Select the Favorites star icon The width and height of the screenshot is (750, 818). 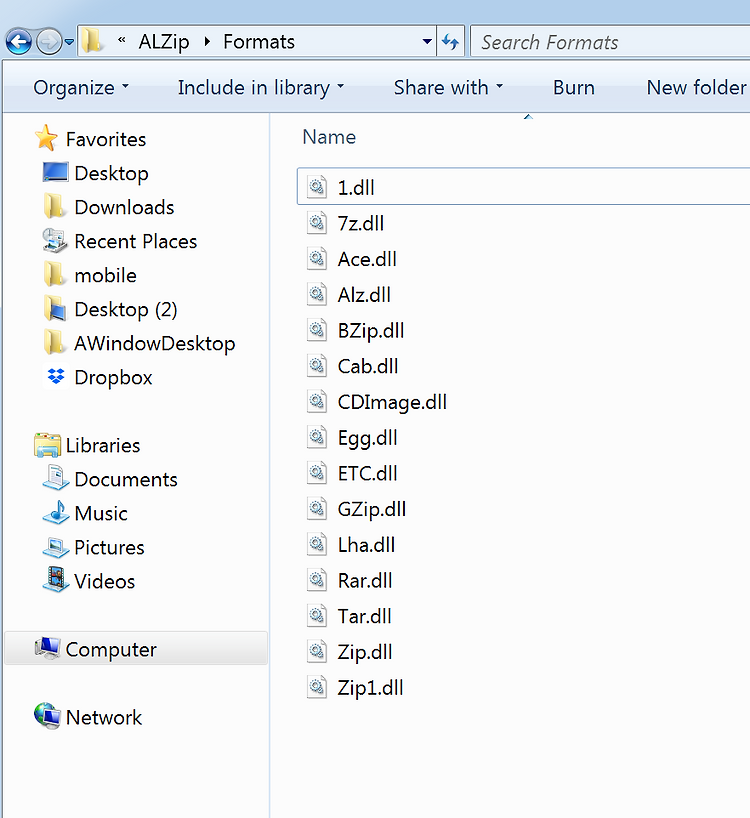(46, 138)
